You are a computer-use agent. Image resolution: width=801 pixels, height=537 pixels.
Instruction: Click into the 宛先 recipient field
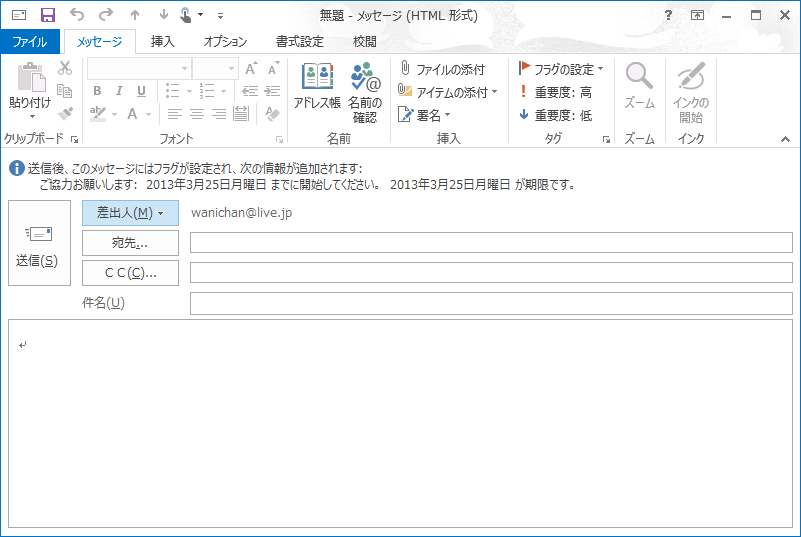(491, 243)
